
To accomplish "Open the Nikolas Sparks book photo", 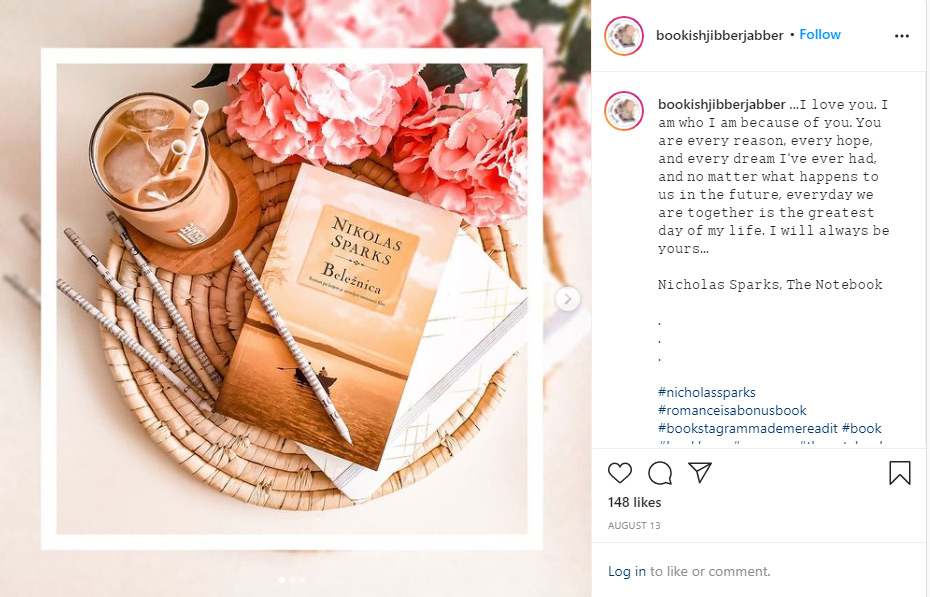I will (x=292, y=299).
